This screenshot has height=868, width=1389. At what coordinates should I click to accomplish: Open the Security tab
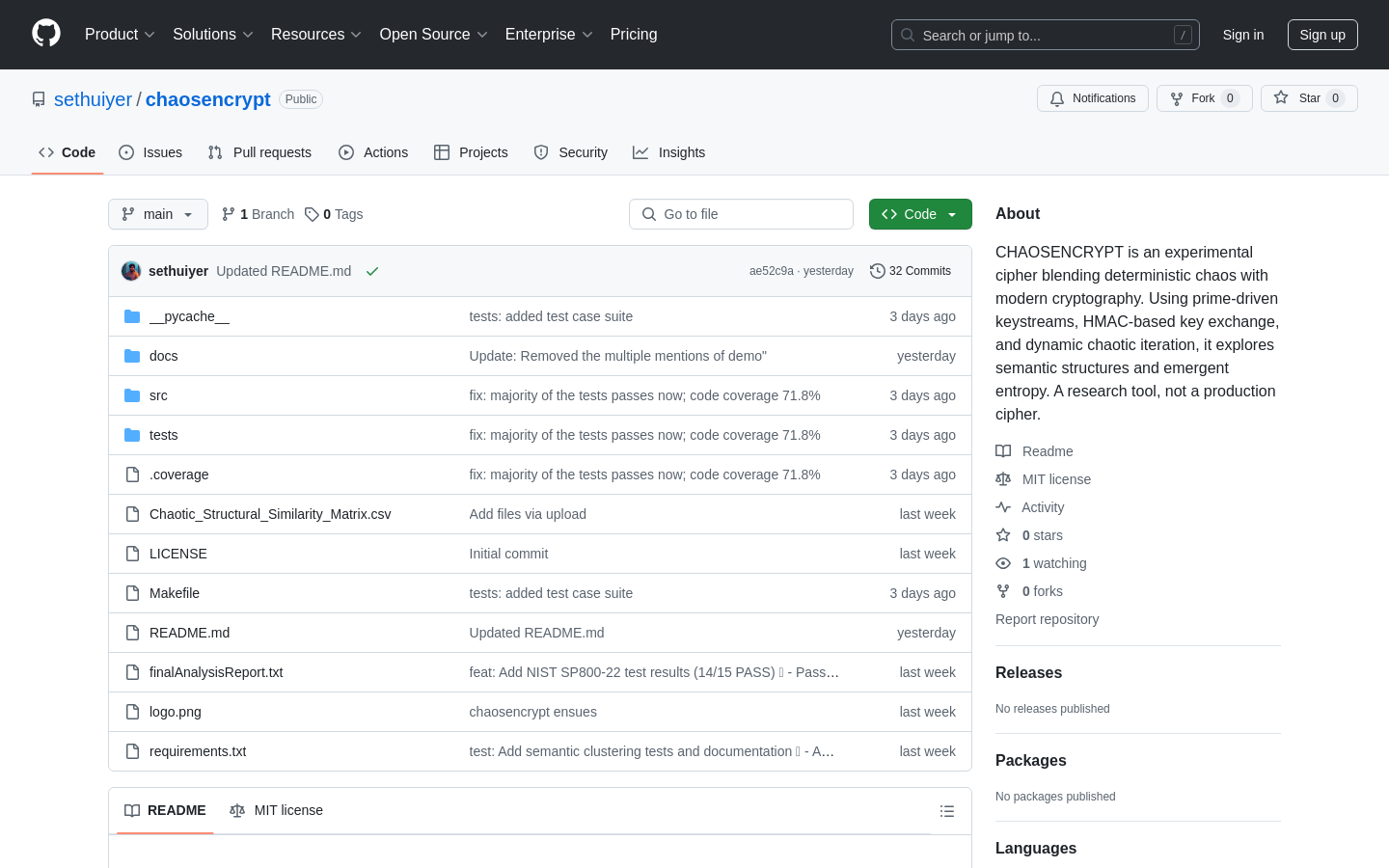click(x=571, y=152)
